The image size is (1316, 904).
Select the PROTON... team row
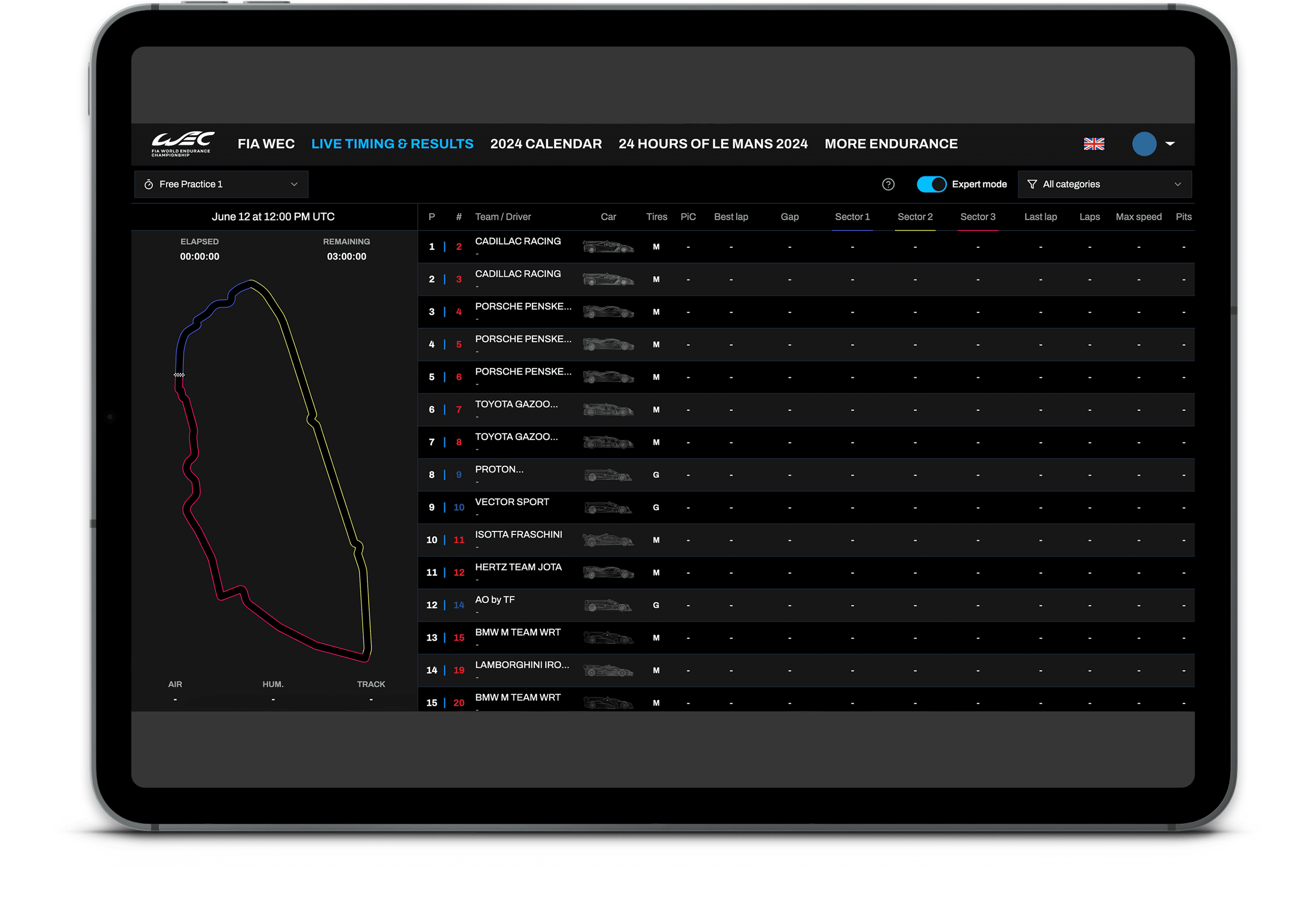tap(806, 475)
